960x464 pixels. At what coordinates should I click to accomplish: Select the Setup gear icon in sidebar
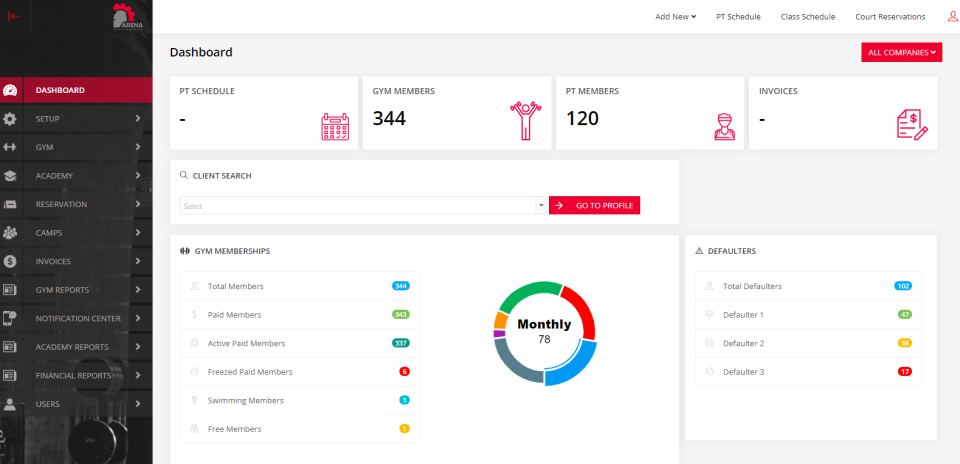tap(11, 119)
